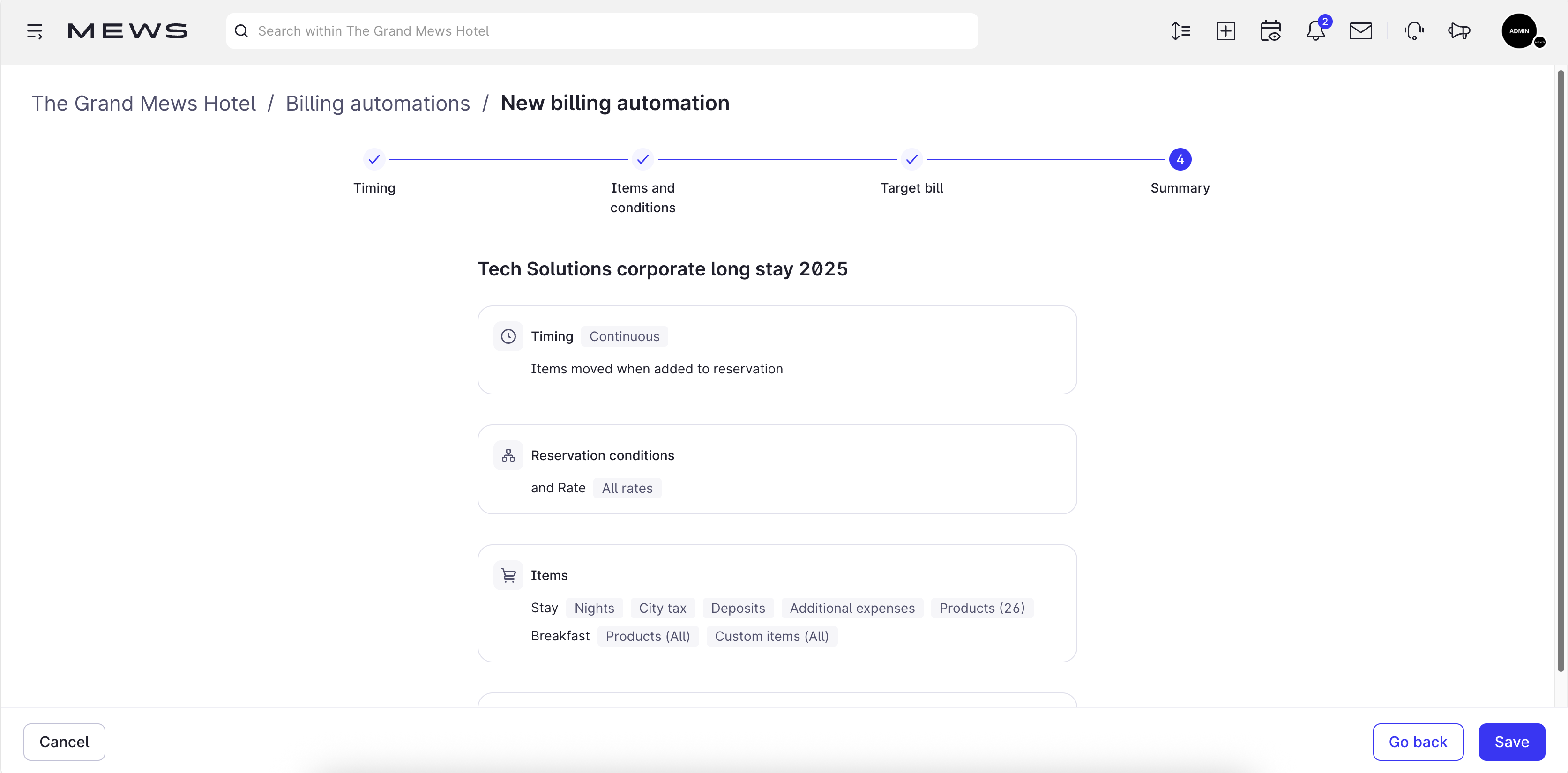Click the Deposits item tag
The width and height of the screenshot is (1568, 773).
(x=738, y=608)
